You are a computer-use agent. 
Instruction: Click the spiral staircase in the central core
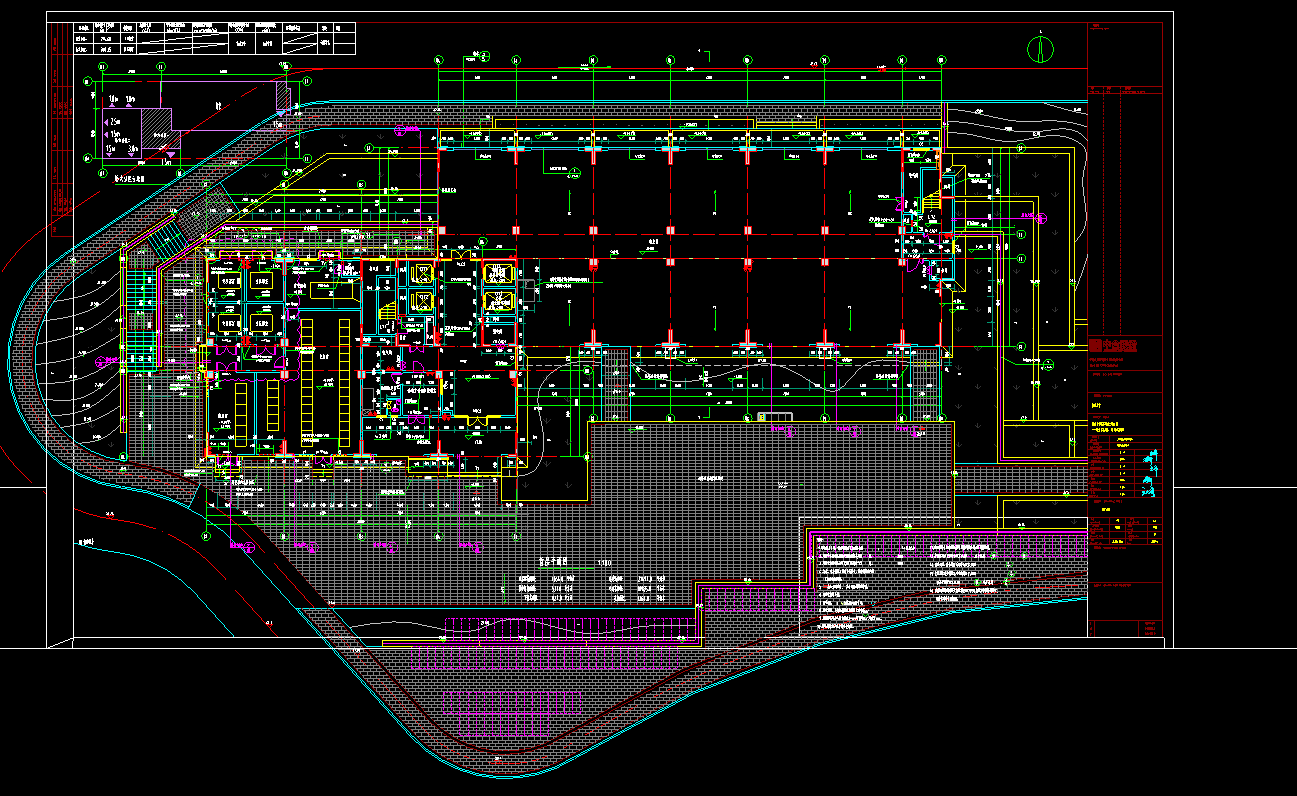(387, 317)
